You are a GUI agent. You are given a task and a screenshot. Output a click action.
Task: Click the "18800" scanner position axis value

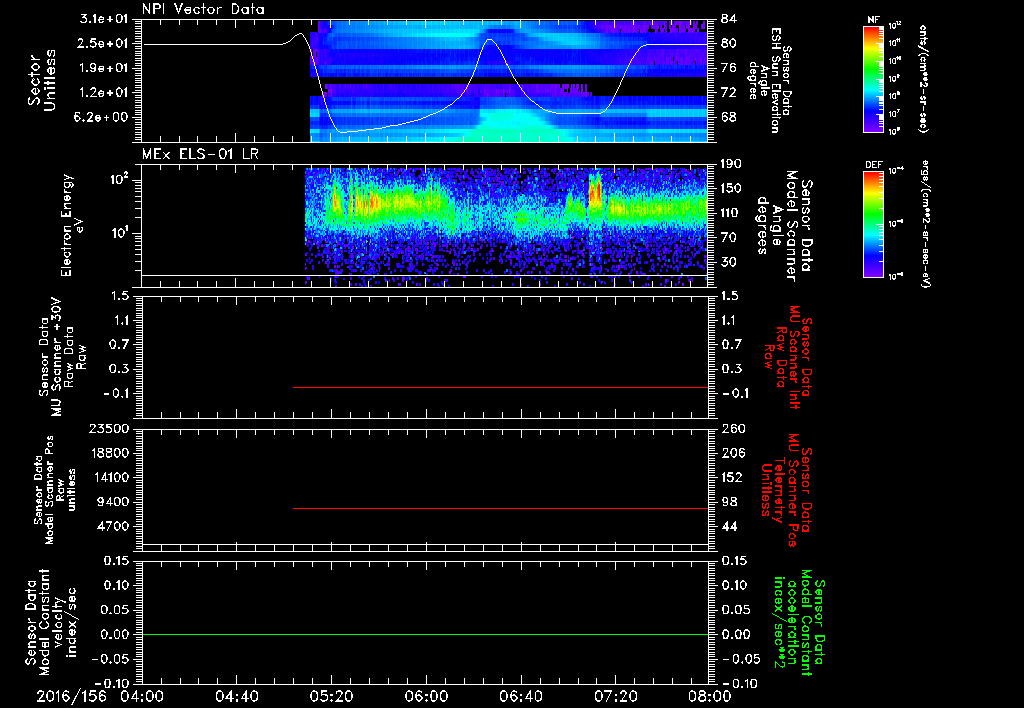pos(108,453)
